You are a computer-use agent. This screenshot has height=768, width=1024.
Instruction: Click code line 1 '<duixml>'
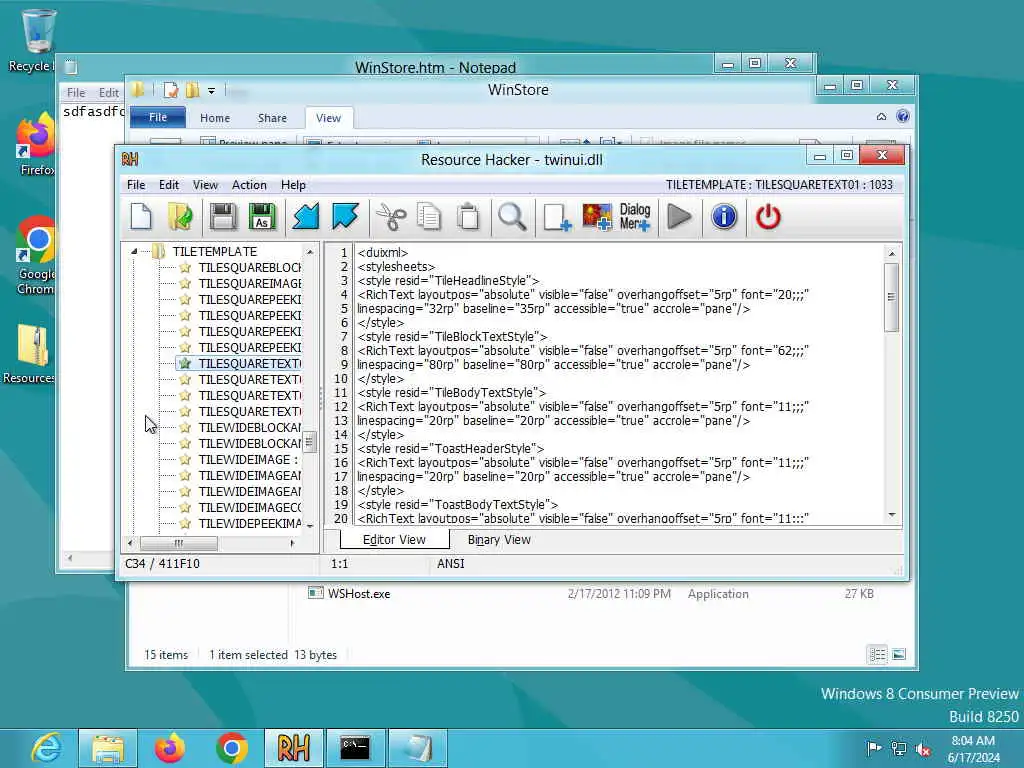(x=383, y=253)
